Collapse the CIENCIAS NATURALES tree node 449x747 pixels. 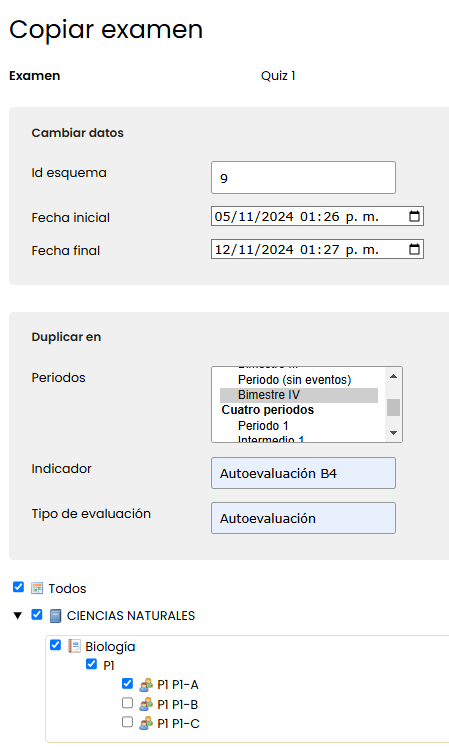click(18, 616)
